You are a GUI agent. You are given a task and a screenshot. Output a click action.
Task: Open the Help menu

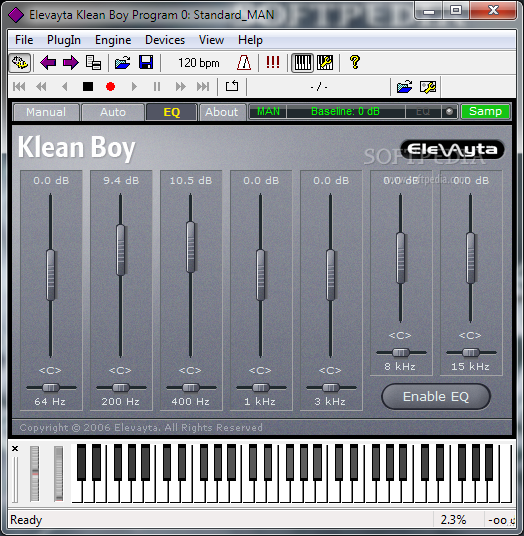(x=250, y=40)
